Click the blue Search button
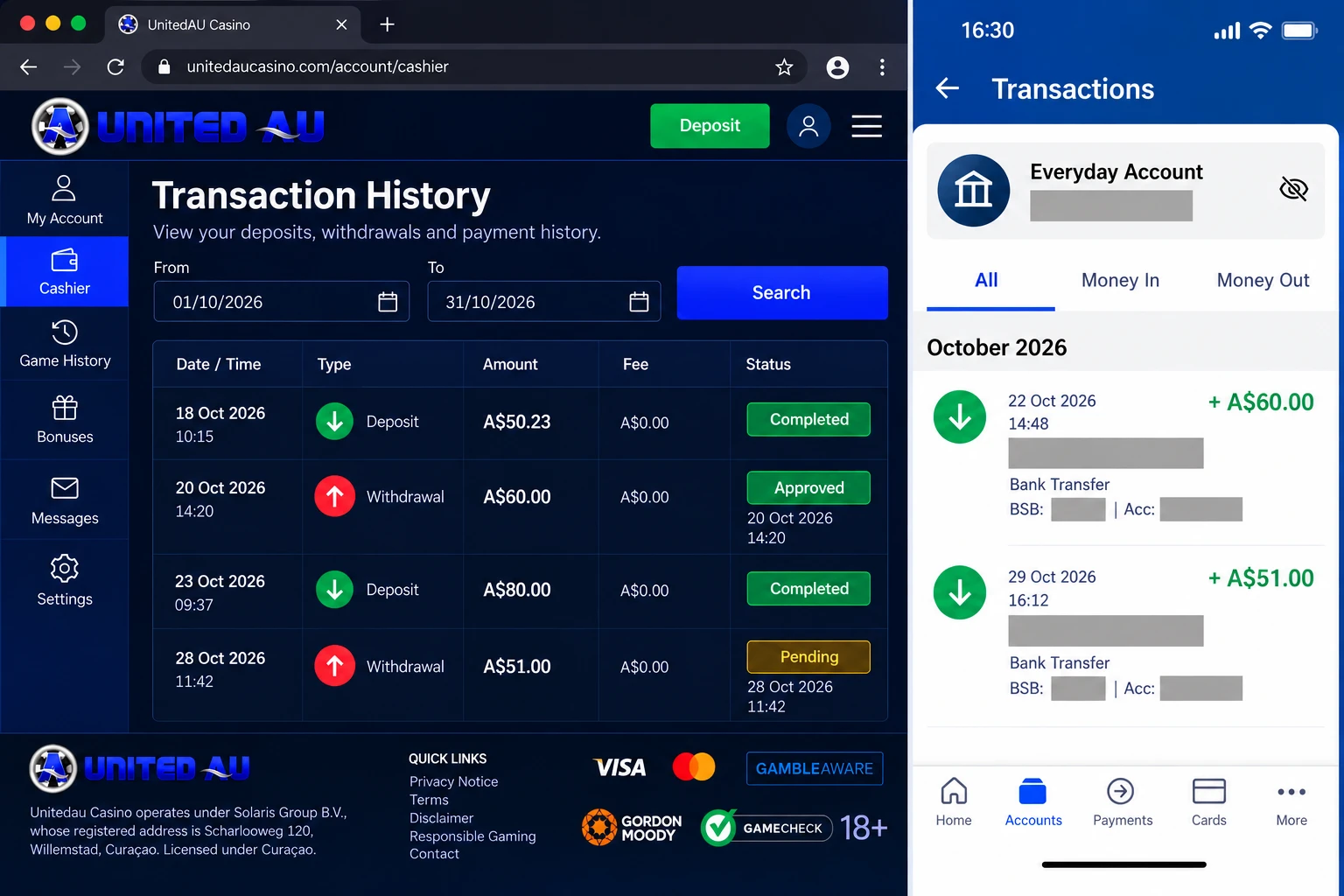Image resolution: width=1344 pixels, height=896 pixels. click(x=782, y=292)
